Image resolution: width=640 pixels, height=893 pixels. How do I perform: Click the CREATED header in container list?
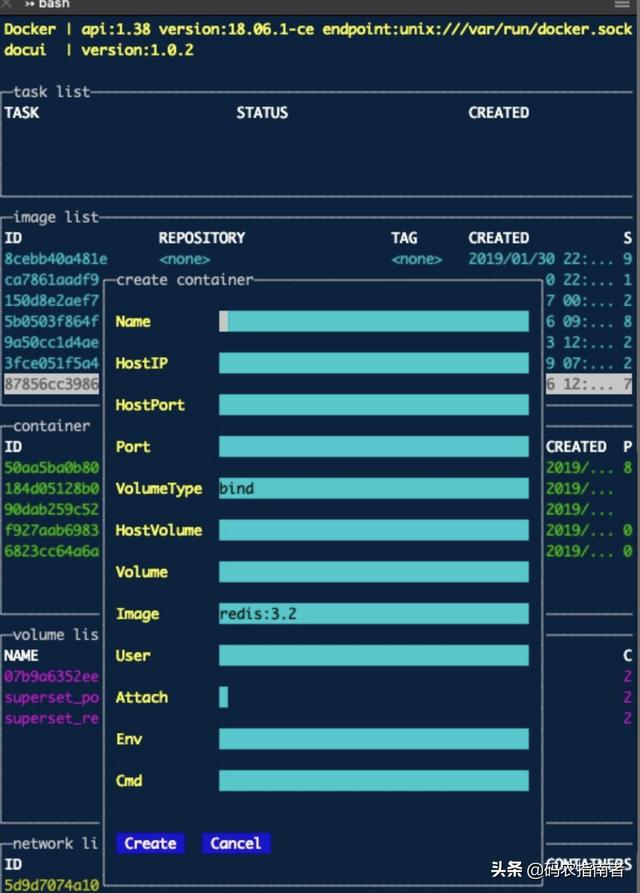[x=576, y=446]
